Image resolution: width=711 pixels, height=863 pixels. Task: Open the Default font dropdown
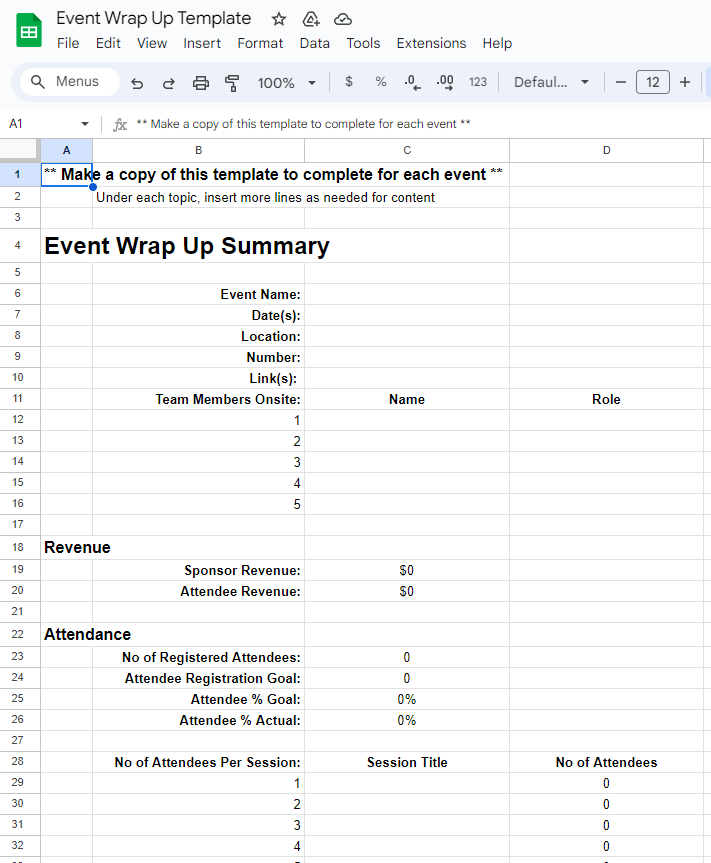coord(551,83)
